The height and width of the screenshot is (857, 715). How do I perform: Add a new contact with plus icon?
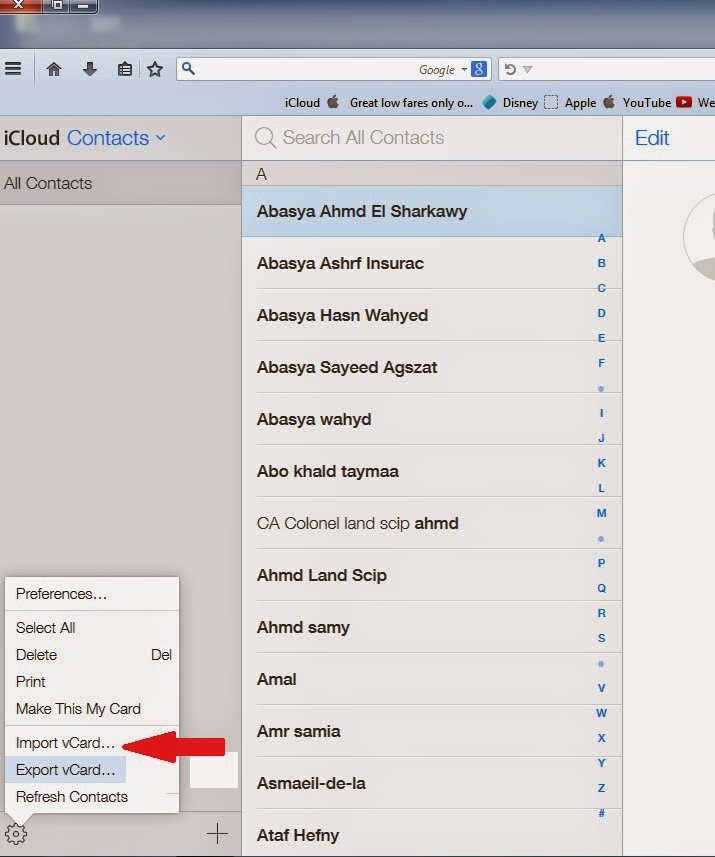click(x=217, y=833)
